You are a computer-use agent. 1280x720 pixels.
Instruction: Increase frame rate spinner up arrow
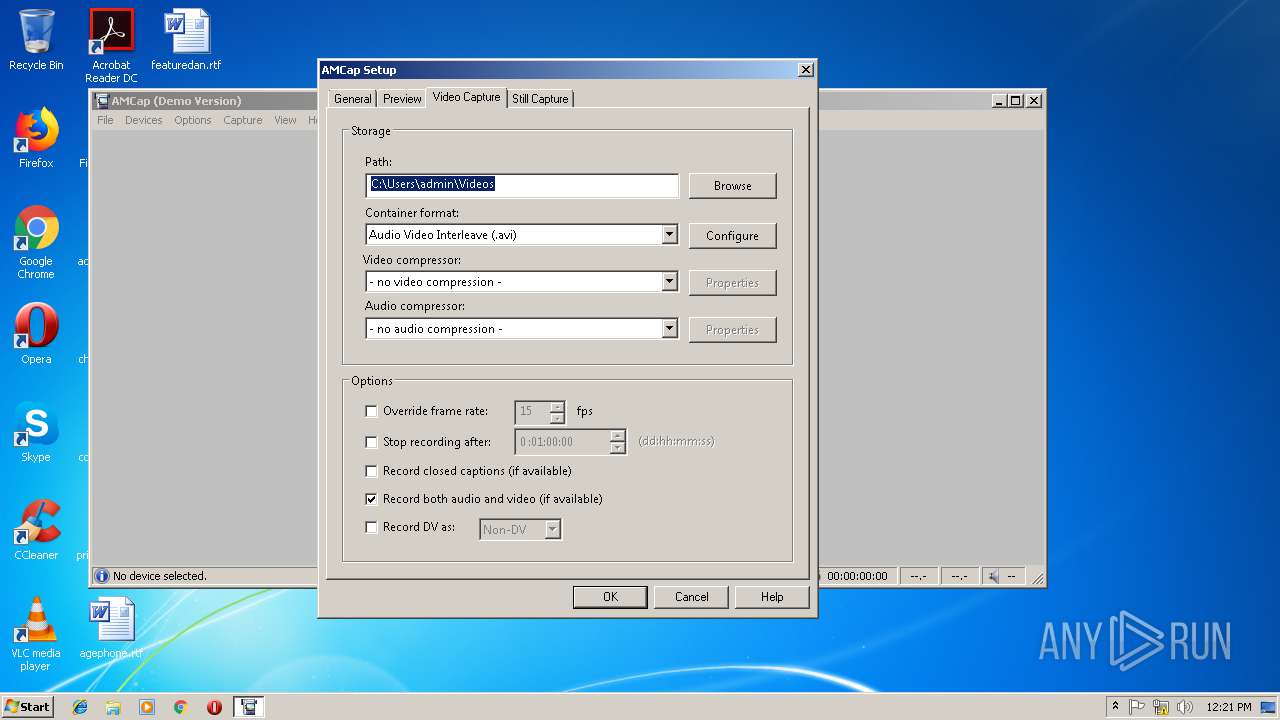point(557,406)
